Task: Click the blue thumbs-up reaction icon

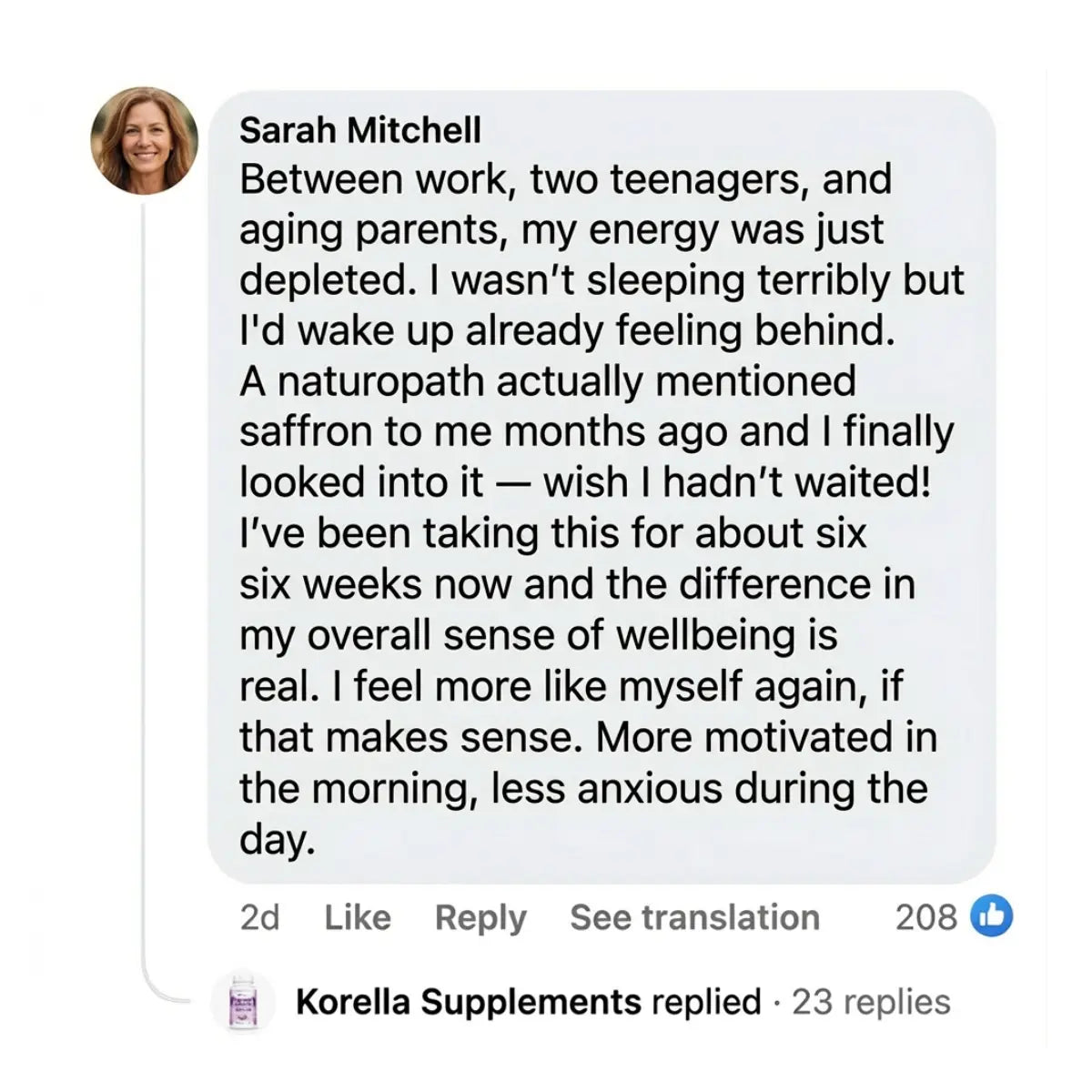Action: 992,916
